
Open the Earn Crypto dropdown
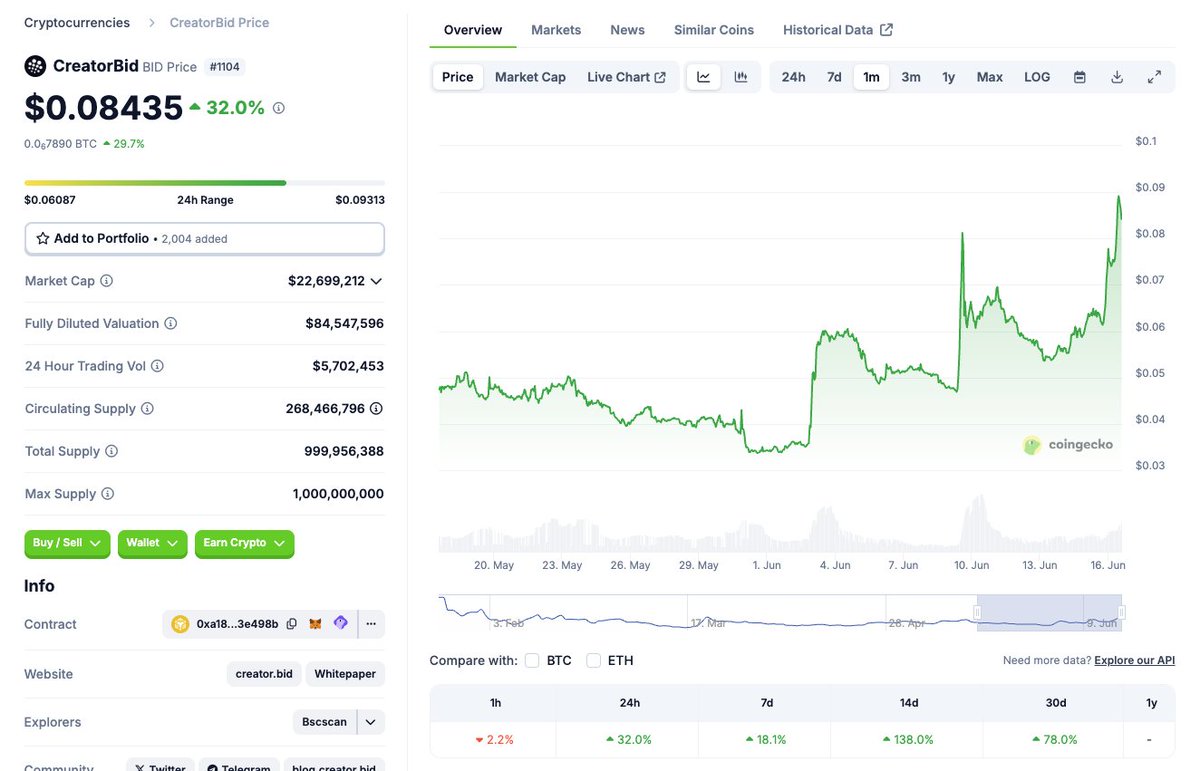click(244, 543)
